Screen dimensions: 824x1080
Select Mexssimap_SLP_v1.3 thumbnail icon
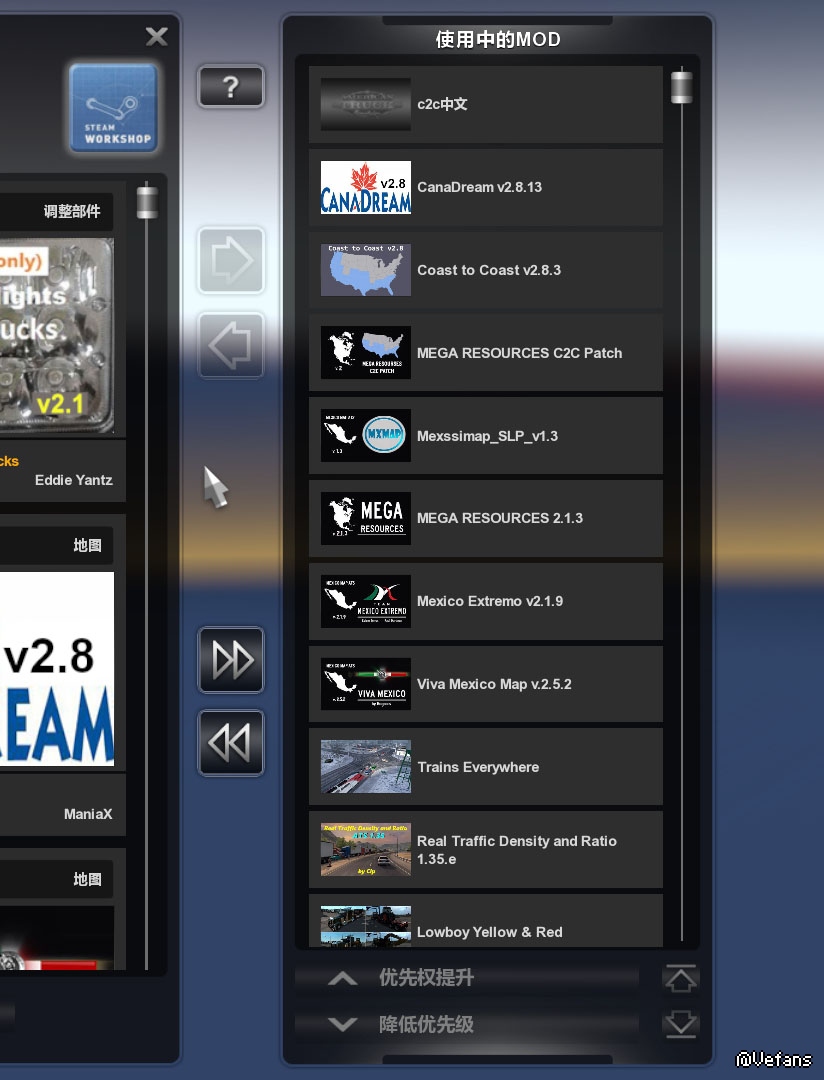click(366, 436)
